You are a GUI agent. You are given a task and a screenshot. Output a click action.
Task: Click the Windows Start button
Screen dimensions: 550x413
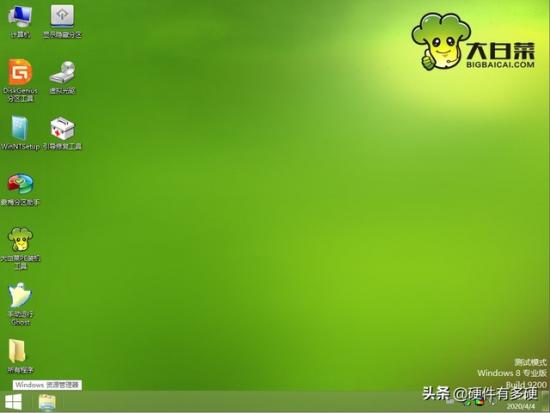pyautogui.click(x=13, y=402)
